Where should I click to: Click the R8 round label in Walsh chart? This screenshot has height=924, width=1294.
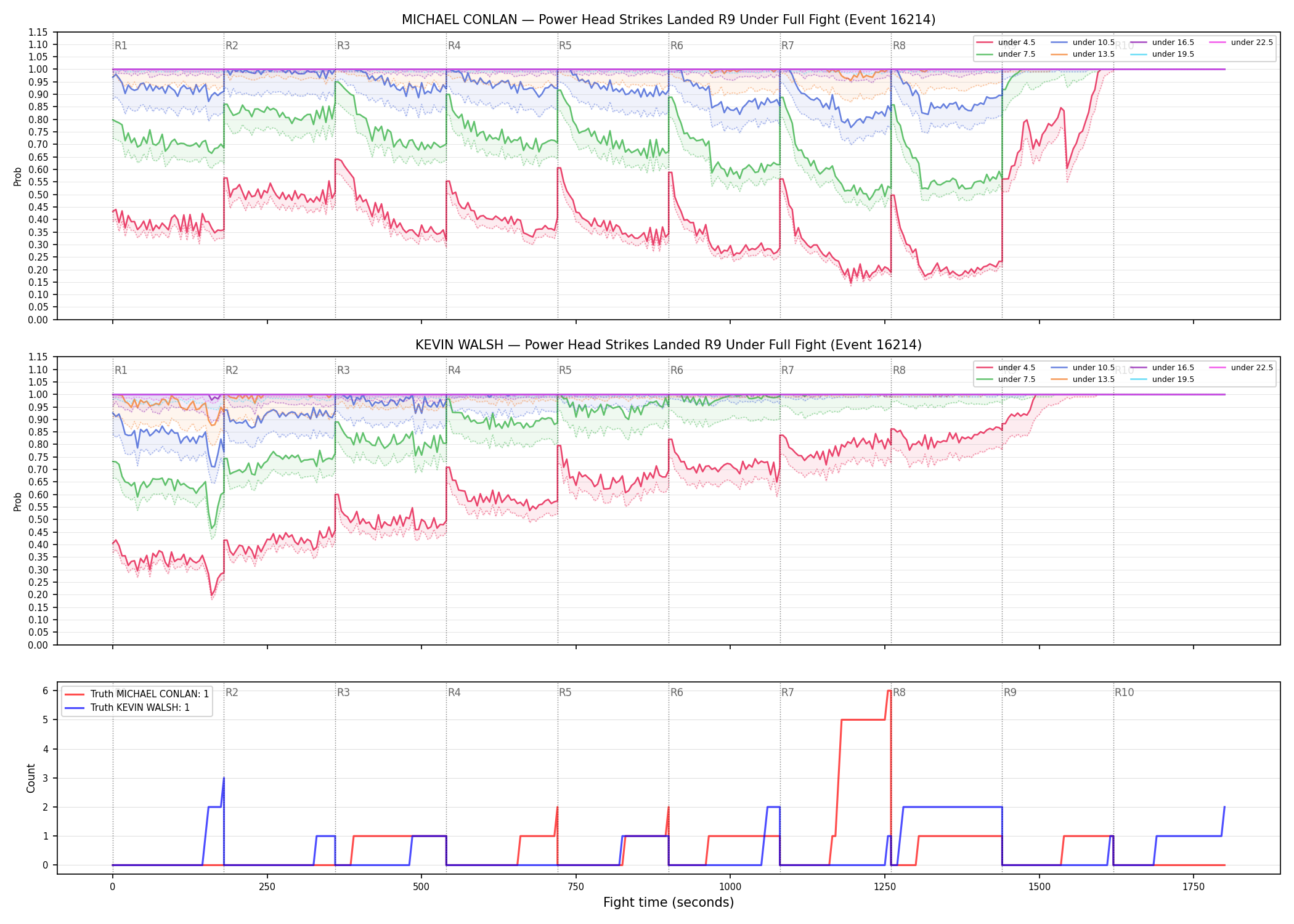(899, 370)
